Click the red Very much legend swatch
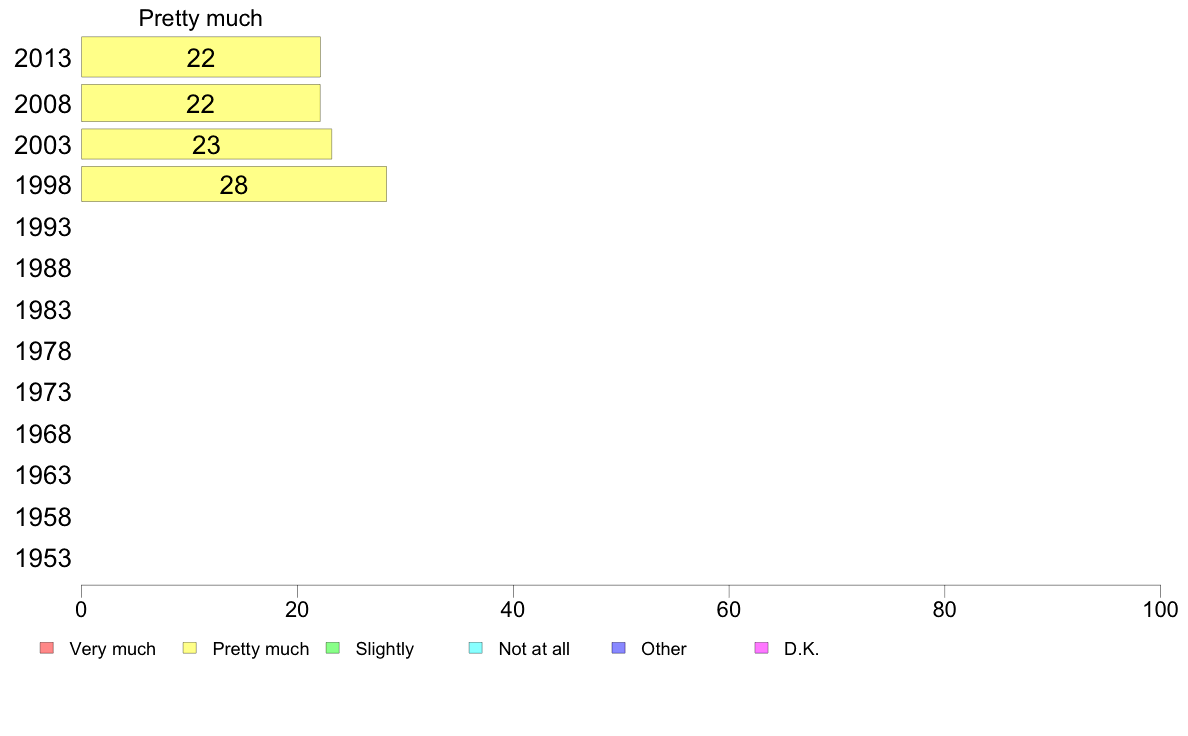 point(47,648)
